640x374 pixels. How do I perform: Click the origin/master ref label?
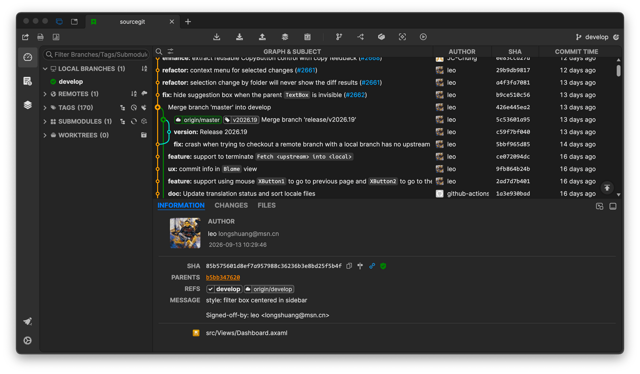coord(198,120)
